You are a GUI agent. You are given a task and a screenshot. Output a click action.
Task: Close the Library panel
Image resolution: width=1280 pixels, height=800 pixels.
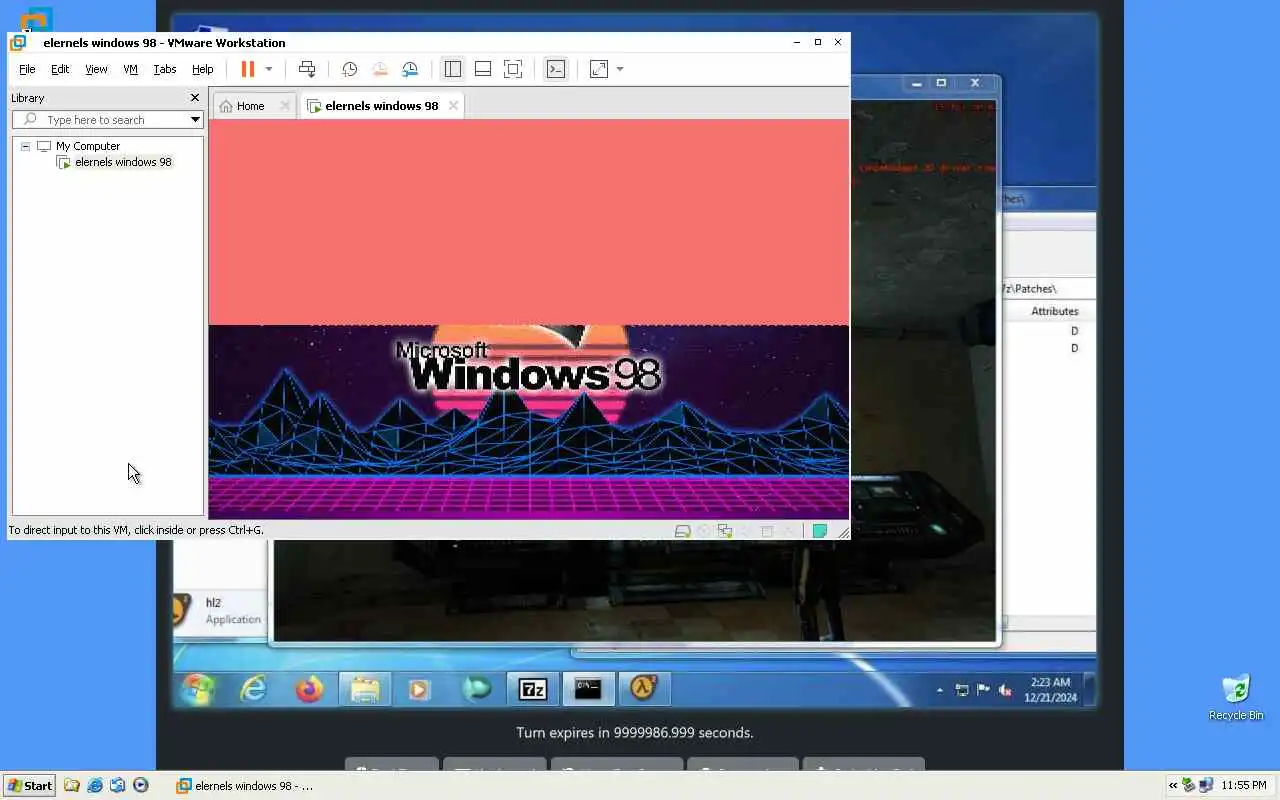tap(195, 98)
